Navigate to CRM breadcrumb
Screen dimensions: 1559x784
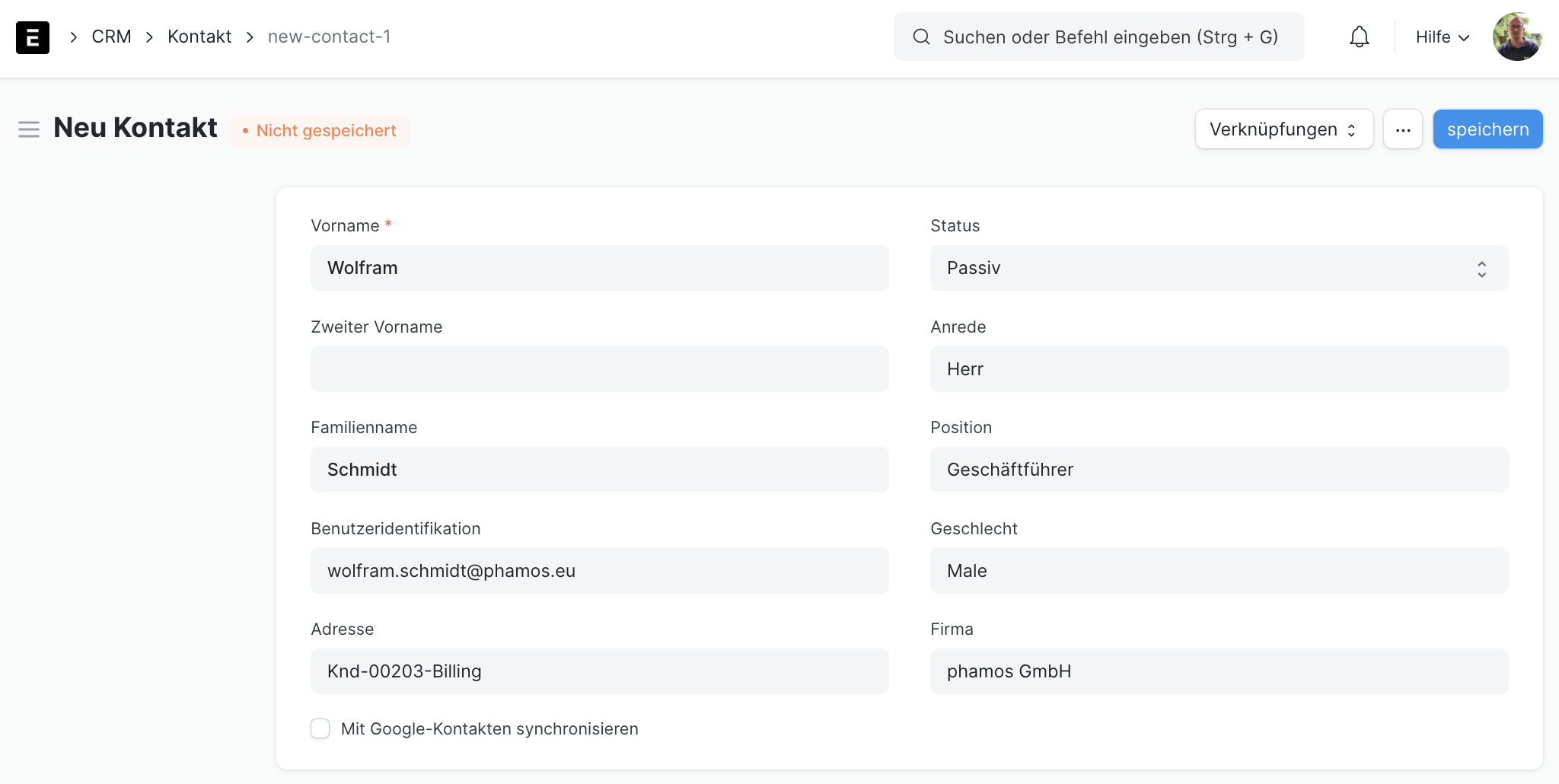[x=111, y=37]
